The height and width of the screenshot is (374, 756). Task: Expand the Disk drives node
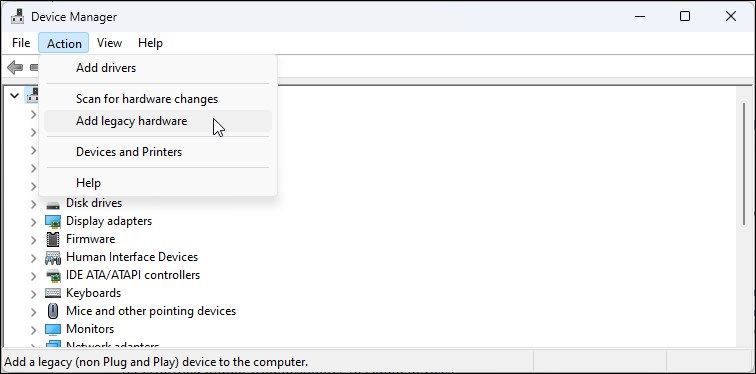33,204
